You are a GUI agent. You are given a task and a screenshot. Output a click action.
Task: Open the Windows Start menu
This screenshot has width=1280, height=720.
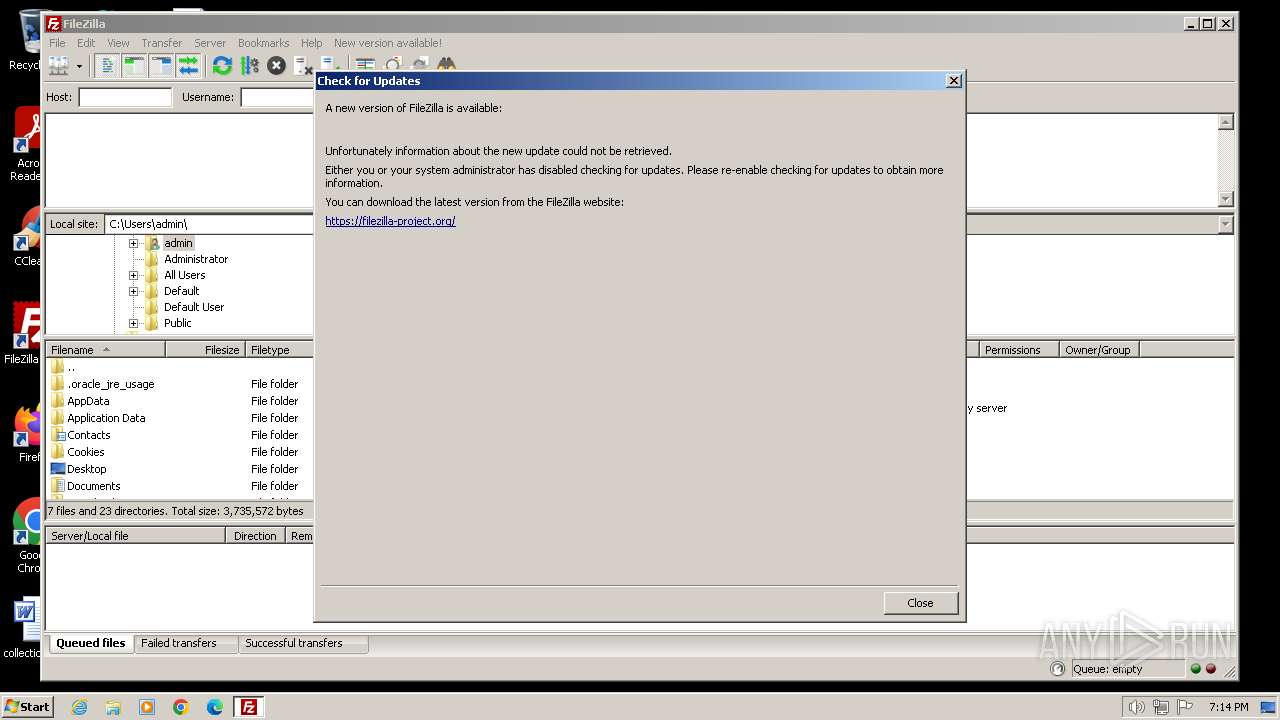pos(28,706)
